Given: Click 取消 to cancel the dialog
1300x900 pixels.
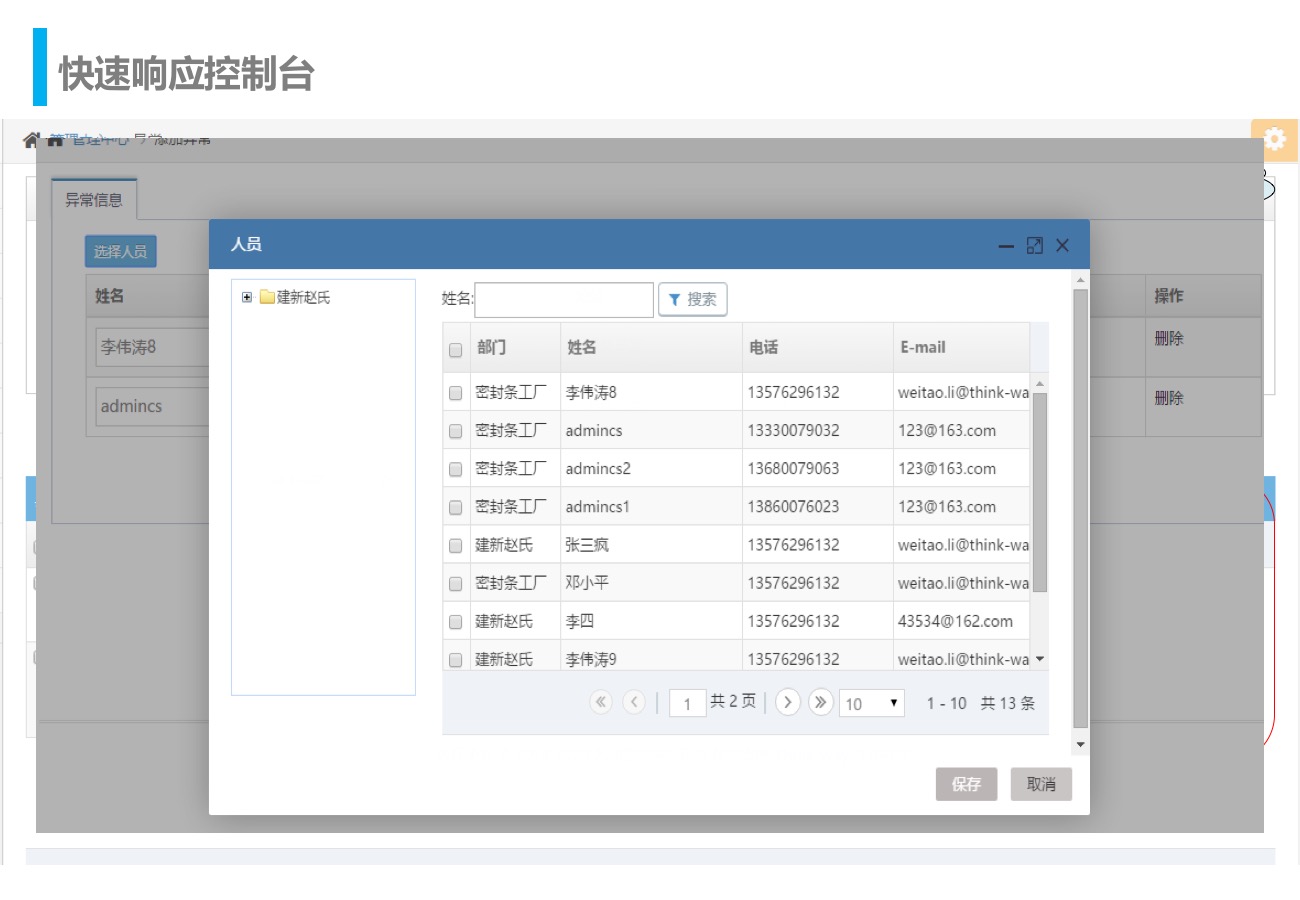Looking at the screenshot, I should coord(1041,784).
